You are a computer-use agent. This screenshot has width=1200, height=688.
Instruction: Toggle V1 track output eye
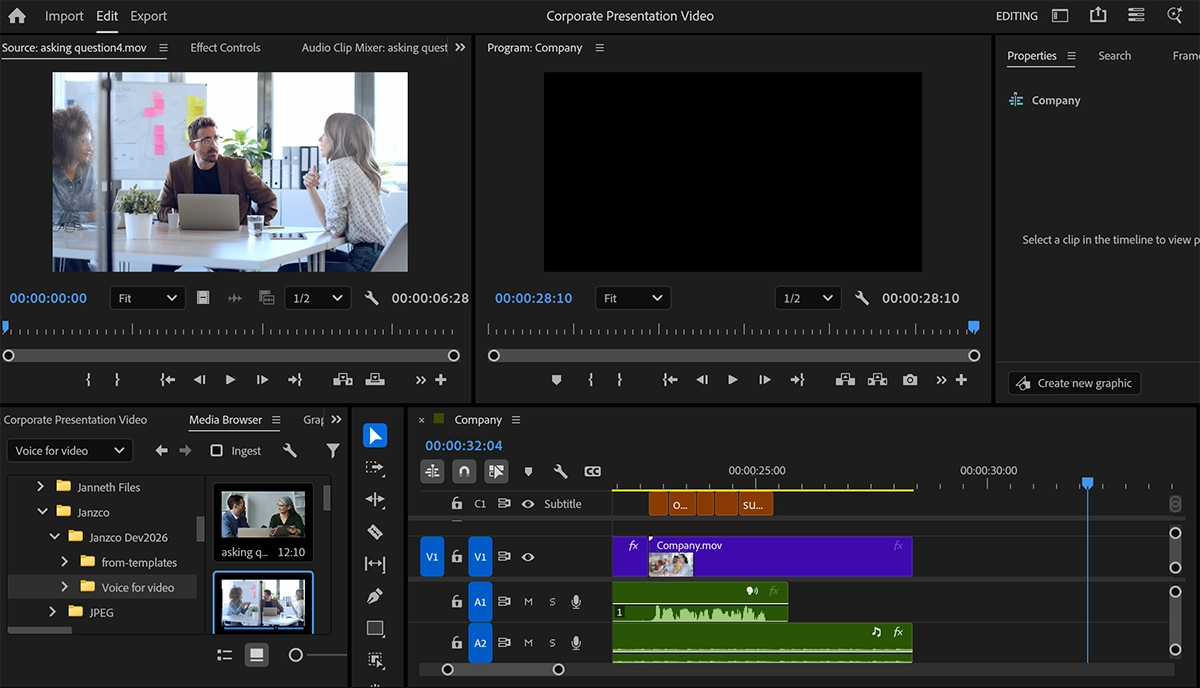coord(528,557)
